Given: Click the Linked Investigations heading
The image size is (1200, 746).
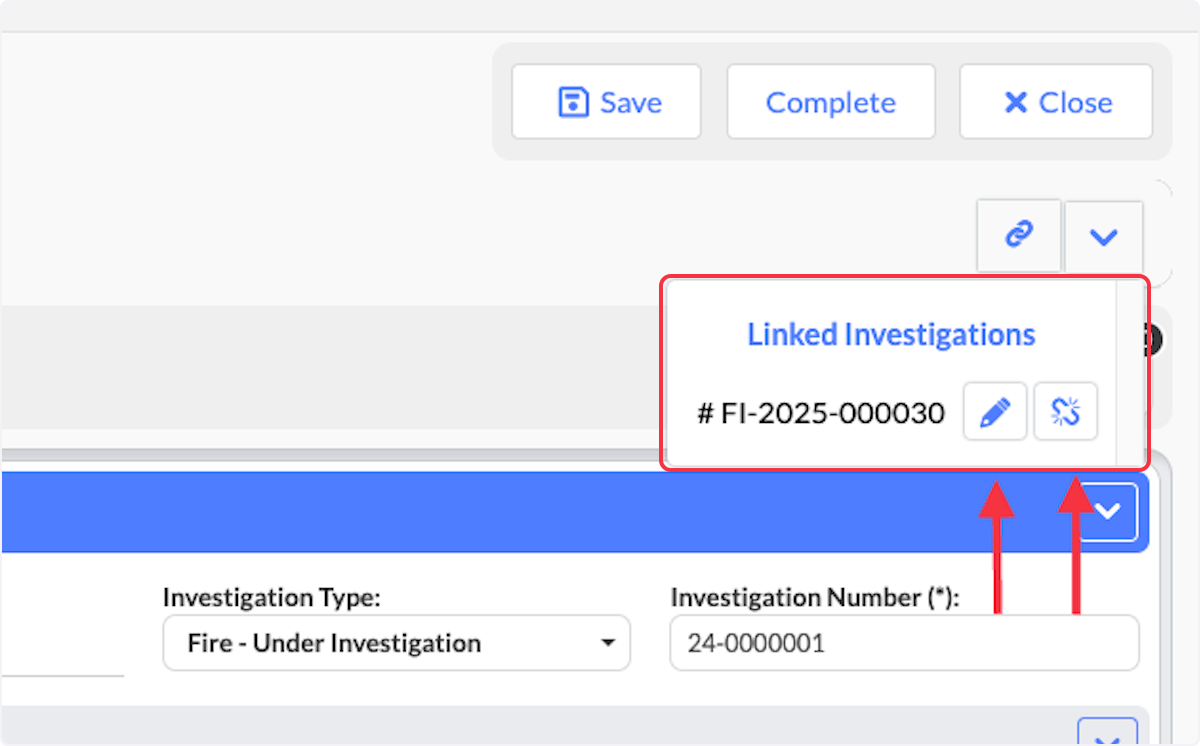Looking at the screenshot, I should click(891, 334).
